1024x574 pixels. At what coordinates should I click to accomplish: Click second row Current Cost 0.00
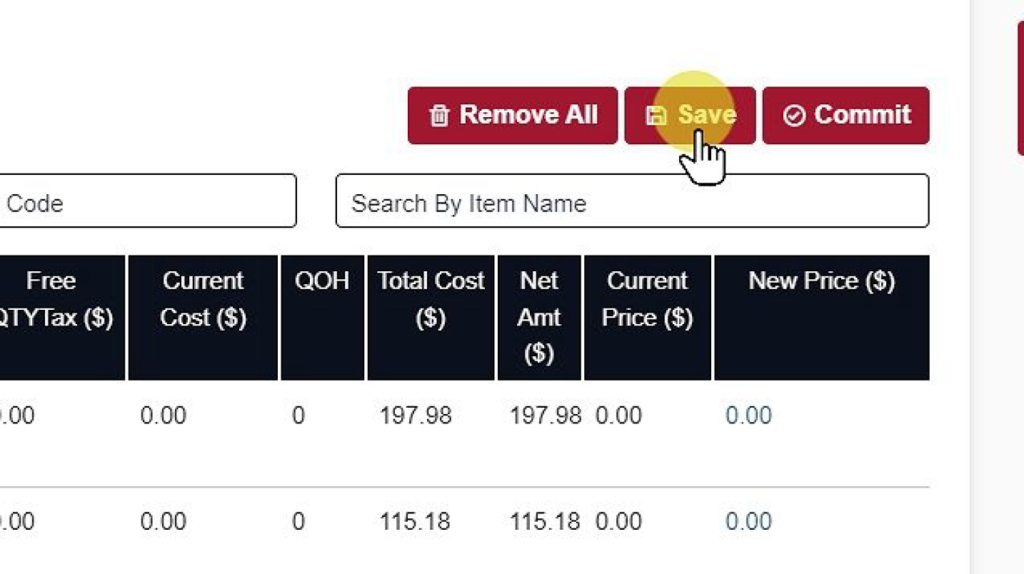[x=163, y=521]
